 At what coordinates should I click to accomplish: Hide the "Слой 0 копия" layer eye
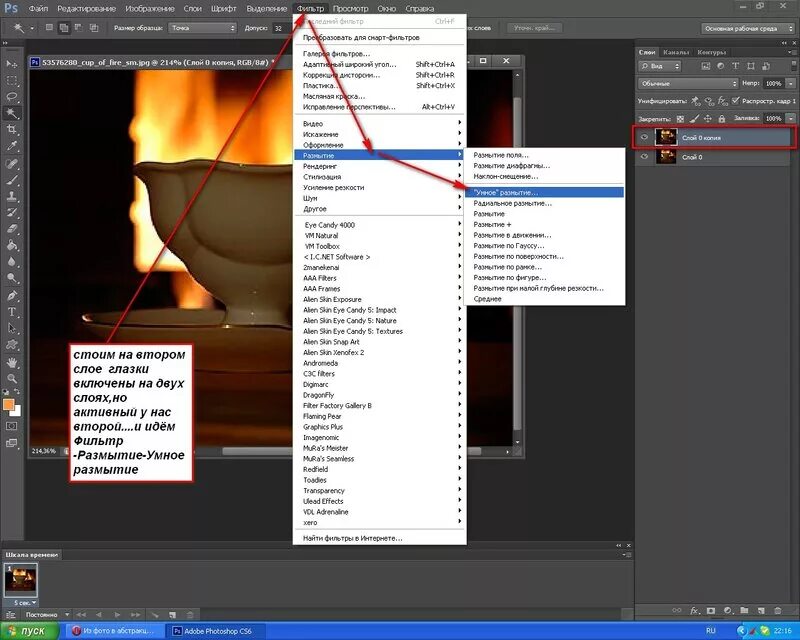(644, 137)
